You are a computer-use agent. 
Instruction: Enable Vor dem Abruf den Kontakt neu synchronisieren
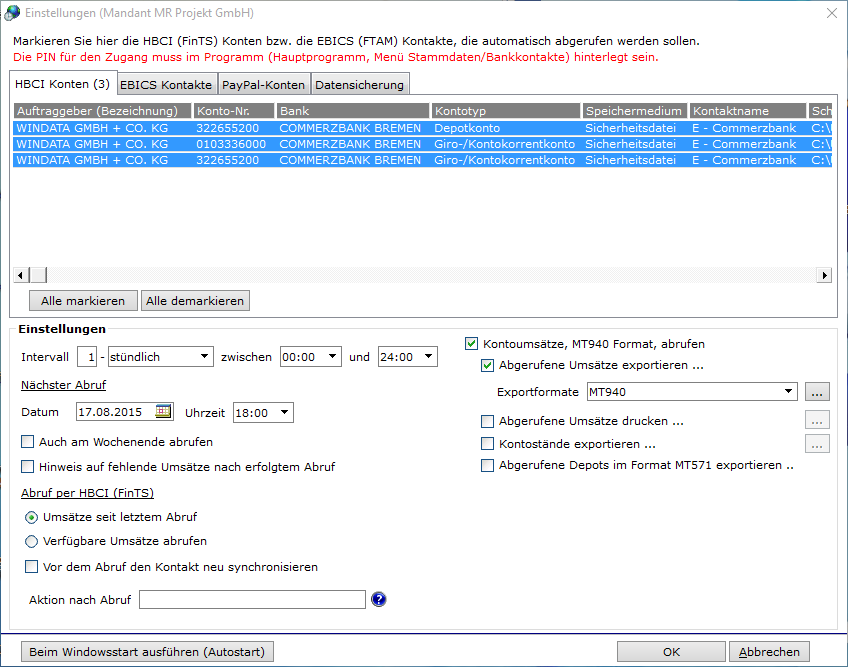[x=31, y=566]
